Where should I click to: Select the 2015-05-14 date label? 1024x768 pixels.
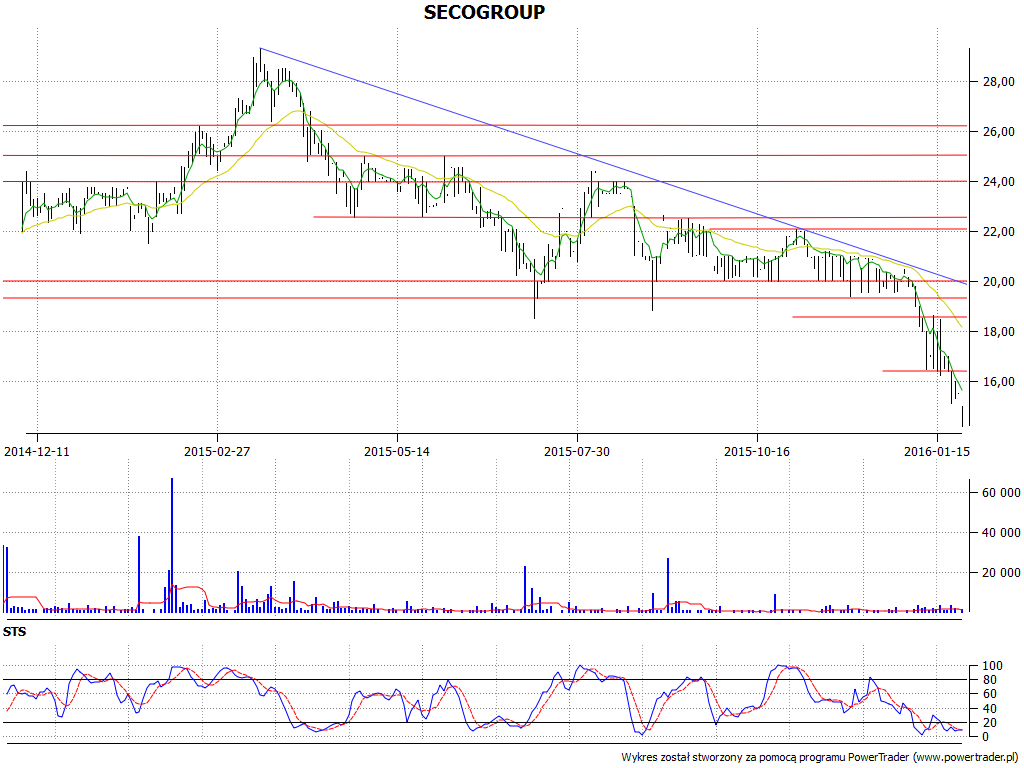[x=397, y=451]
